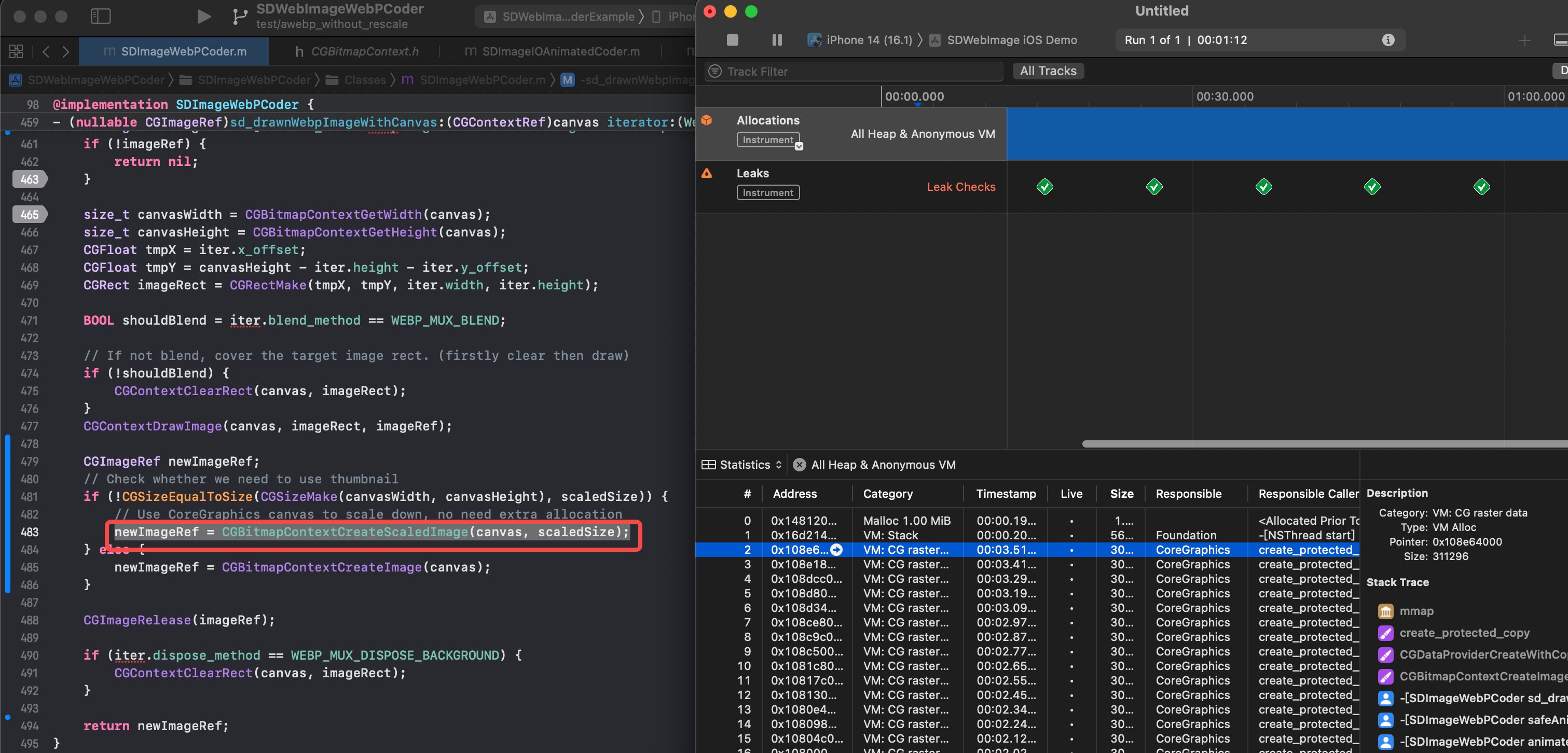Stop recording in Instruments
This screenshot has height=753, width=1568.
[x=732, y=40]
